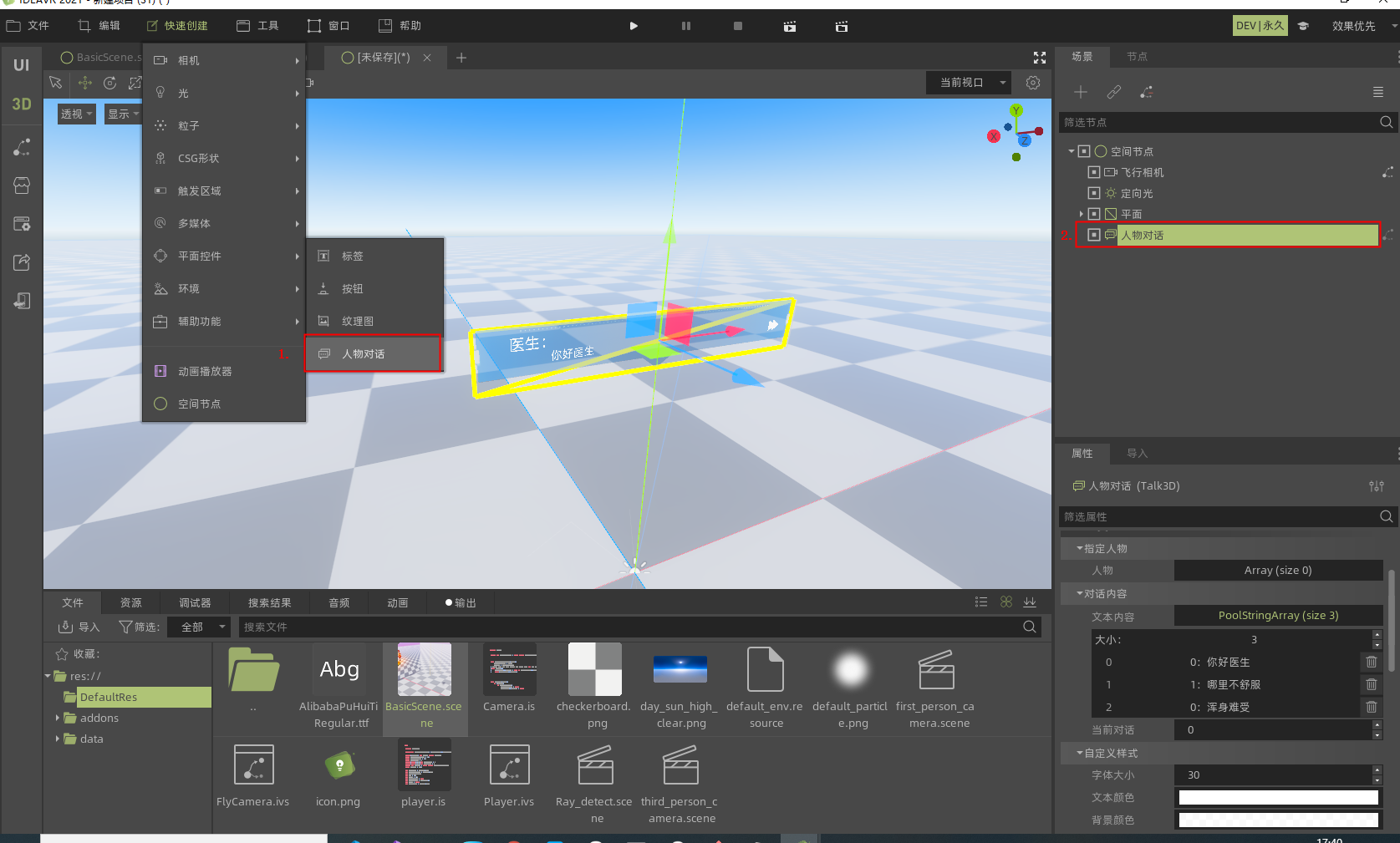Open the 编辑 menu

click(x=99, y=26)
